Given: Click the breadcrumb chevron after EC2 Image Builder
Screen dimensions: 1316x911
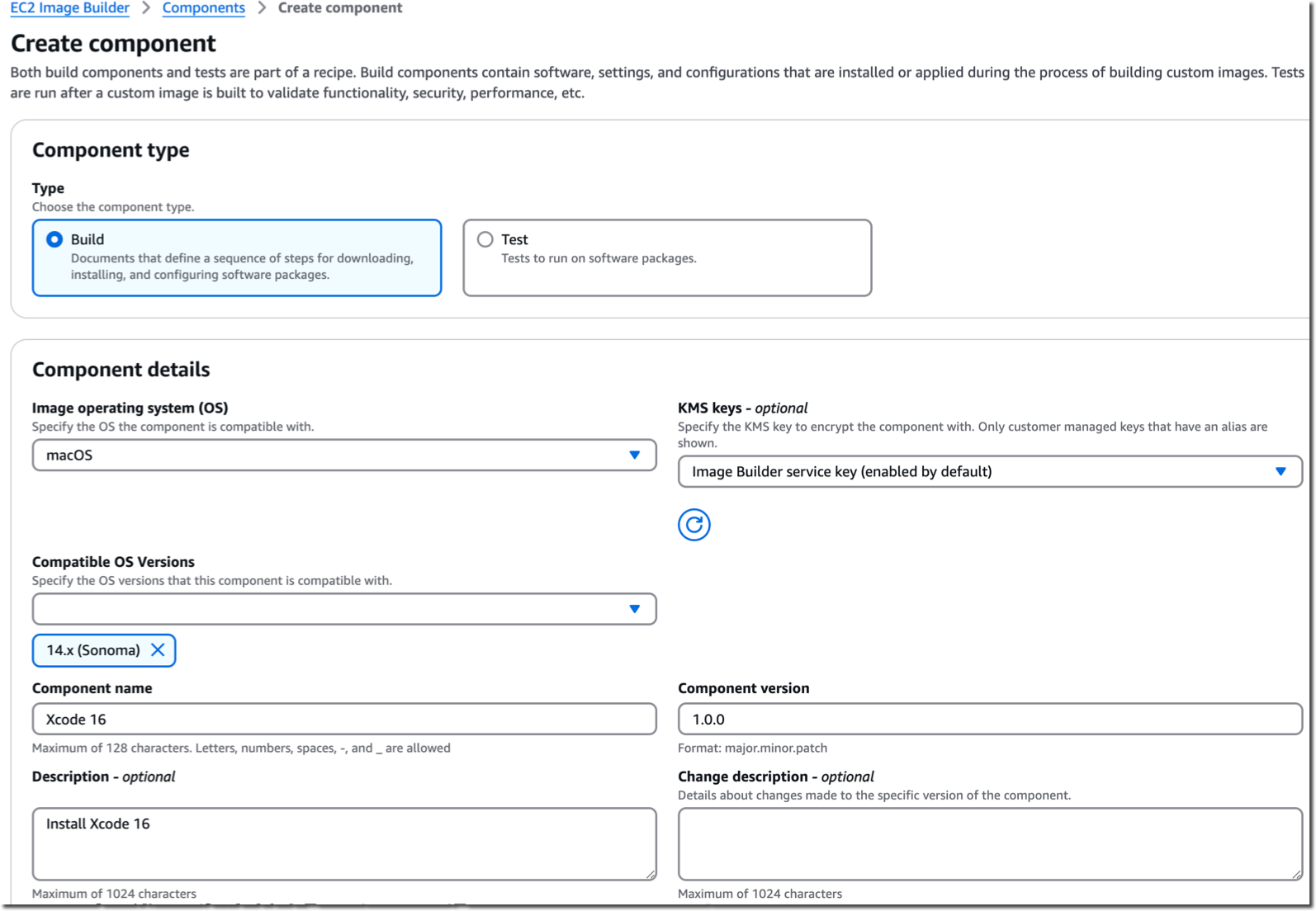Looking at the screenshot, I should click(x=146, y=8).
